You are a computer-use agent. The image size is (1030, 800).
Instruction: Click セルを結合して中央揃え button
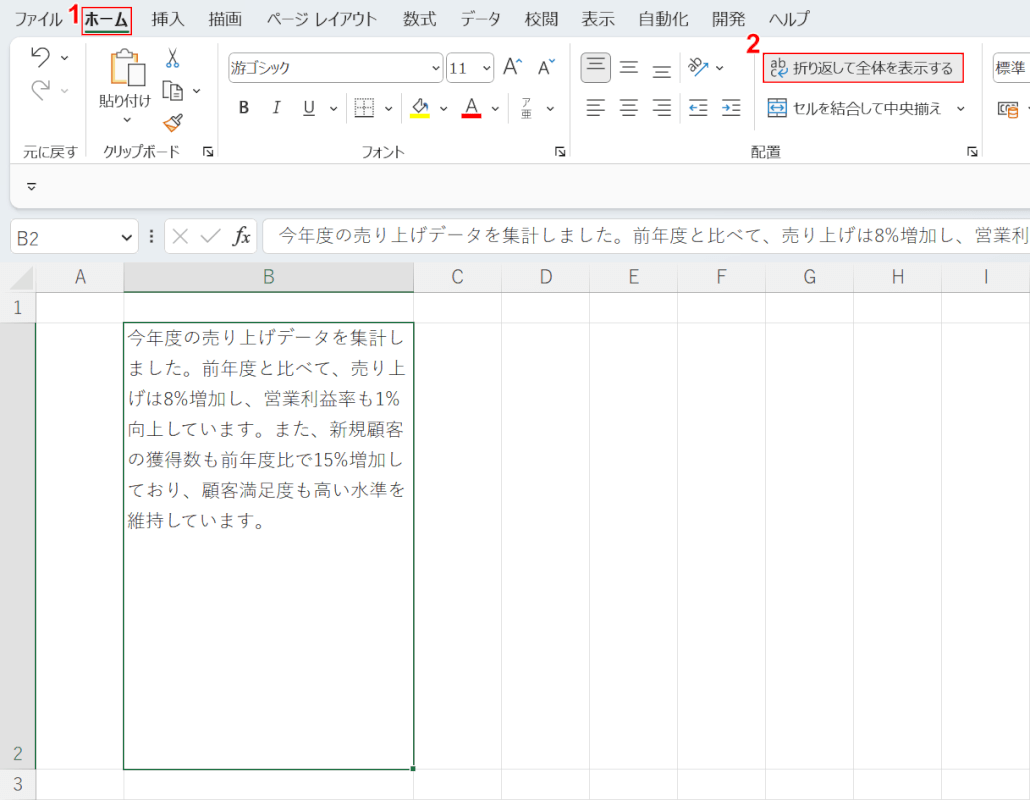856,108
